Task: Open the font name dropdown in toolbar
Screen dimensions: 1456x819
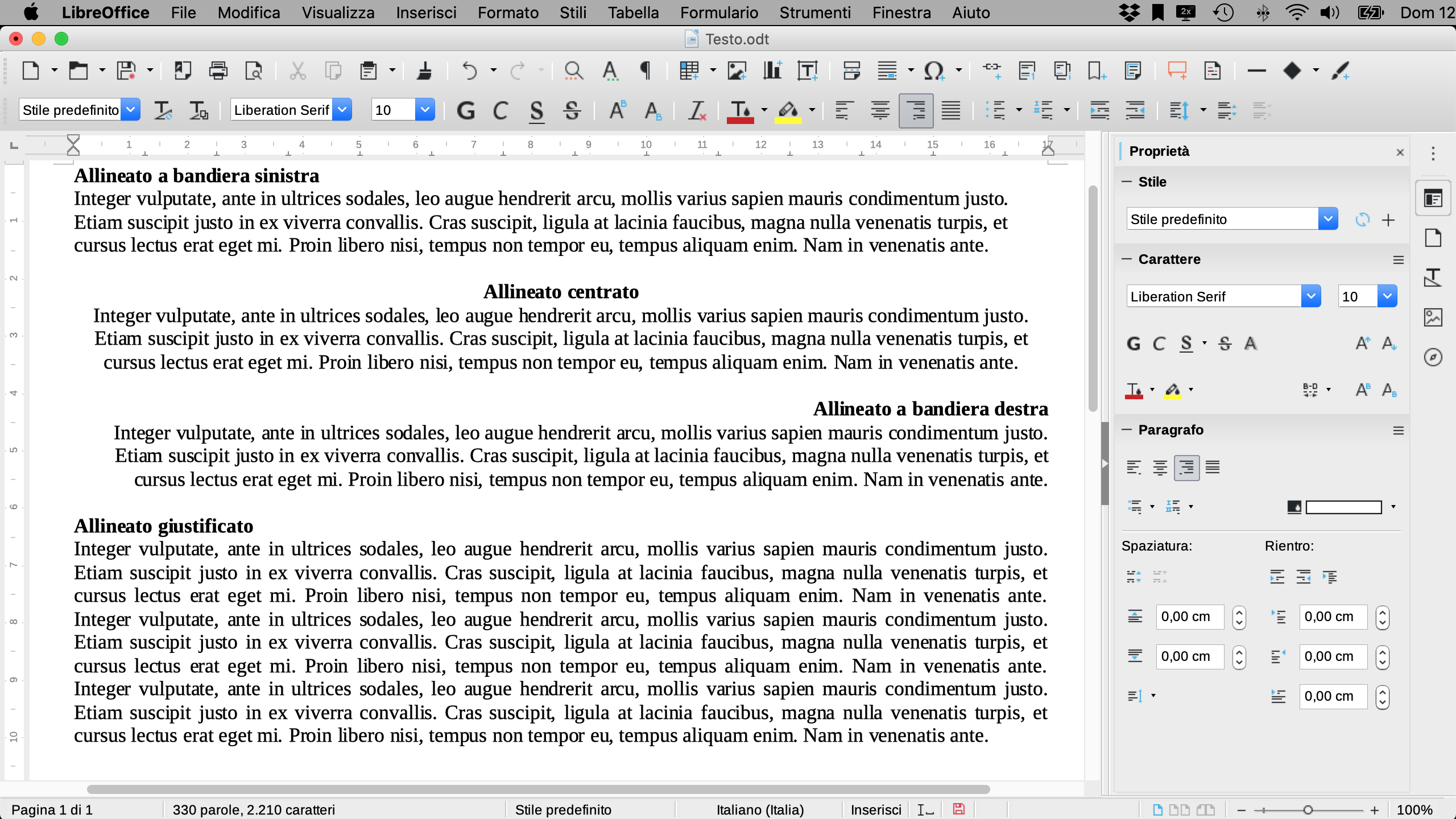Action: [342, 110]
